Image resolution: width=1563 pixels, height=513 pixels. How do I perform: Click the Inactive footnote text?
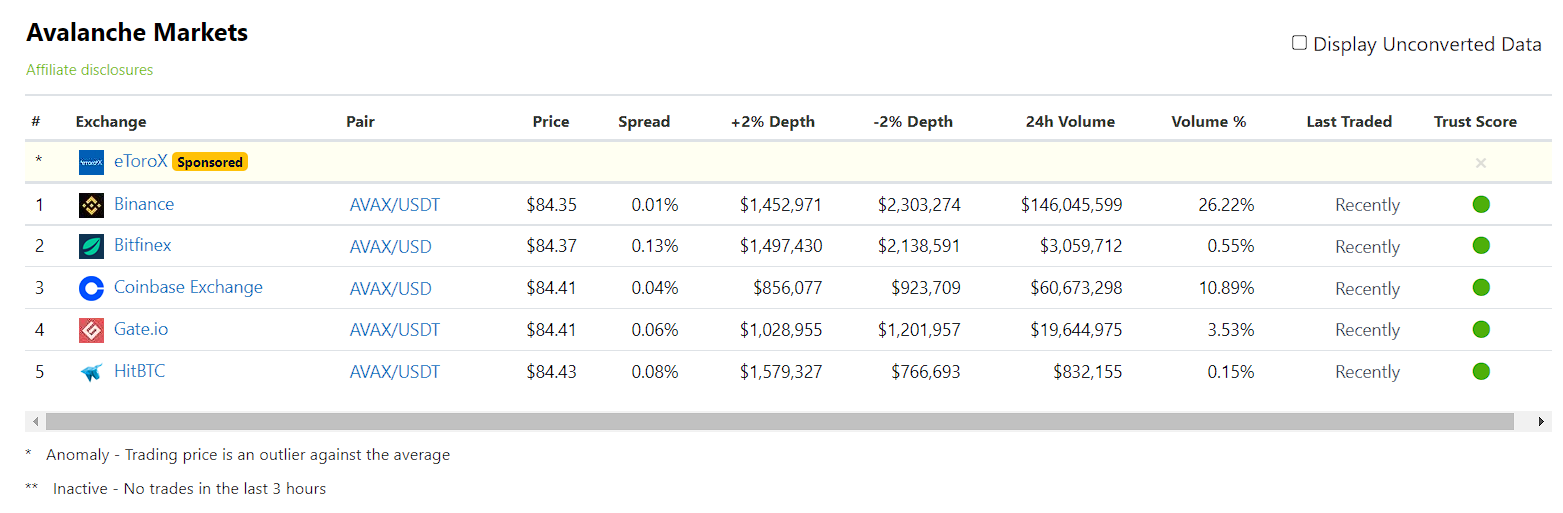pos(190,489)
